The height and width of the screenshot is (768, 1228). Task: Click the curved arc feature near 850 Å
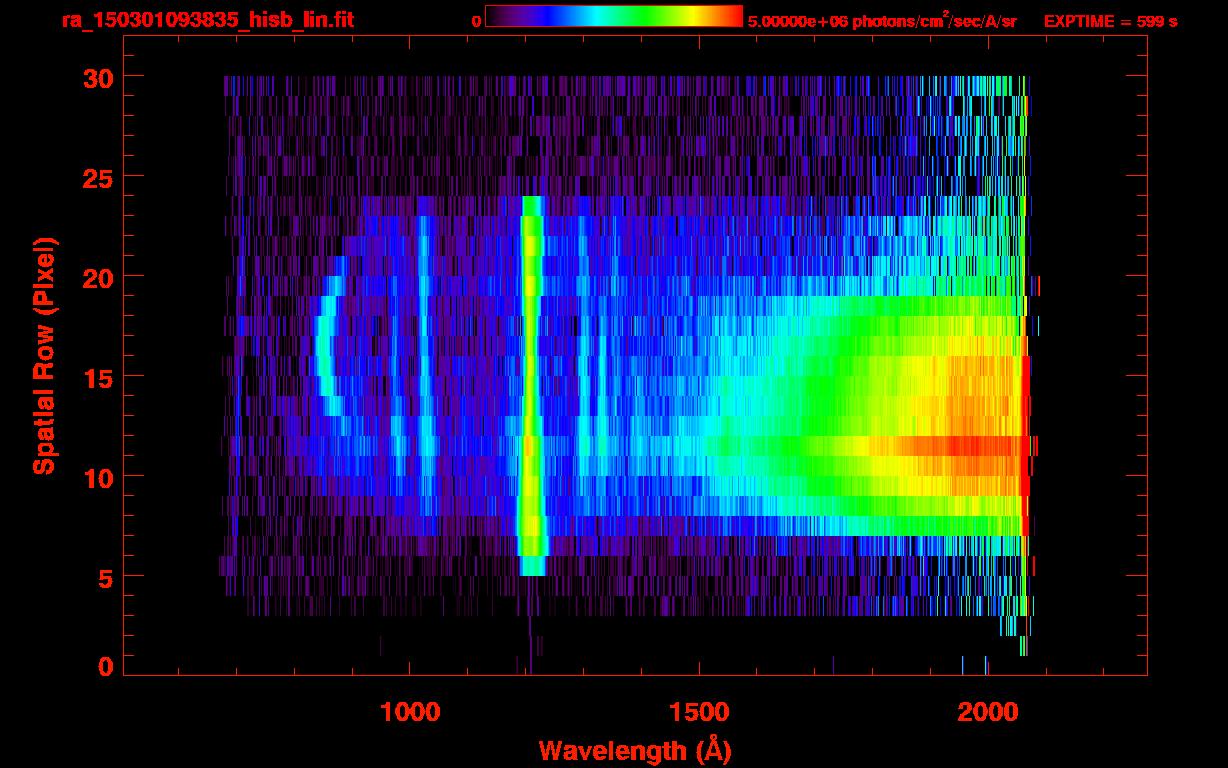330,345
